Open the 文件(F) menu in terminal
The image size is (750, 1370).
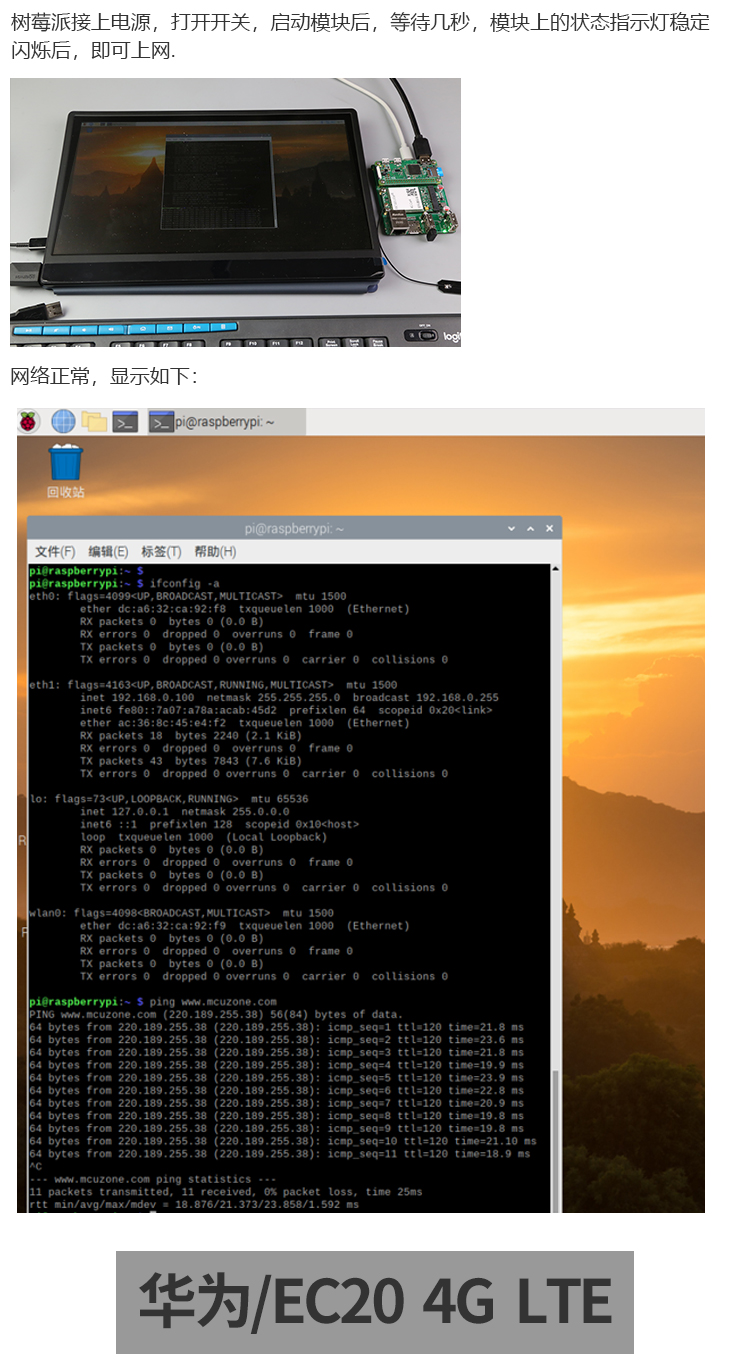[55, 552]
